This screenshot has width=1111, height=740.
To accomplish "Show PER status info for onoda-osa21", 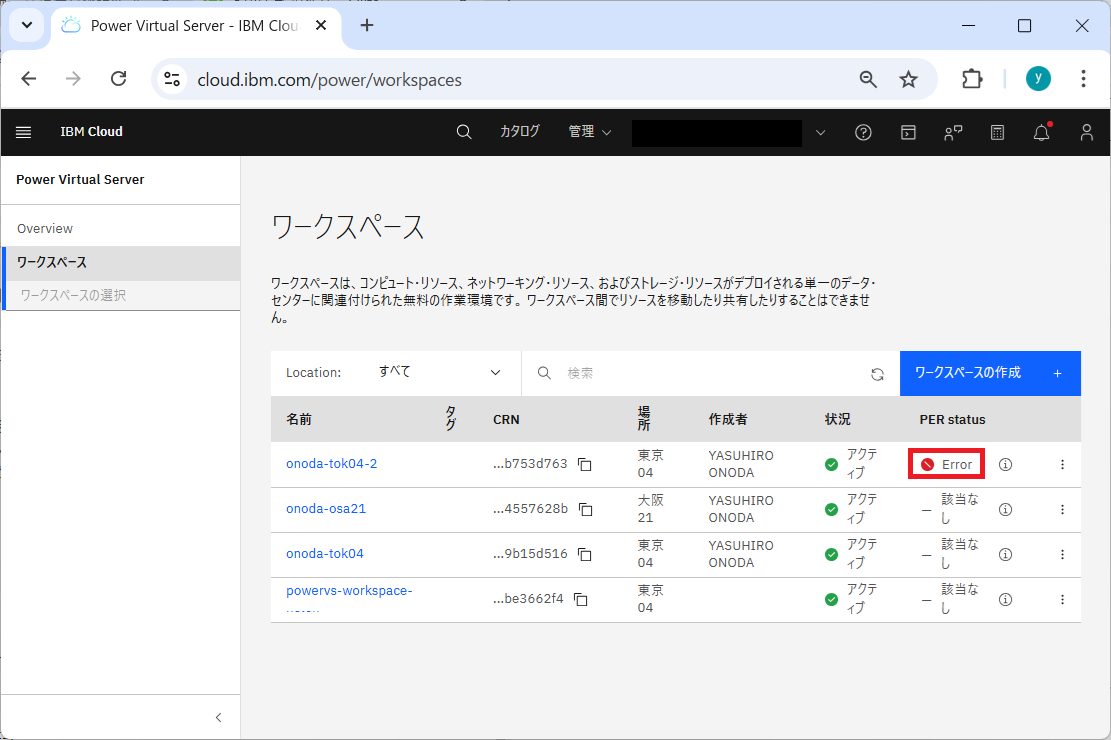I will 1005,510.
